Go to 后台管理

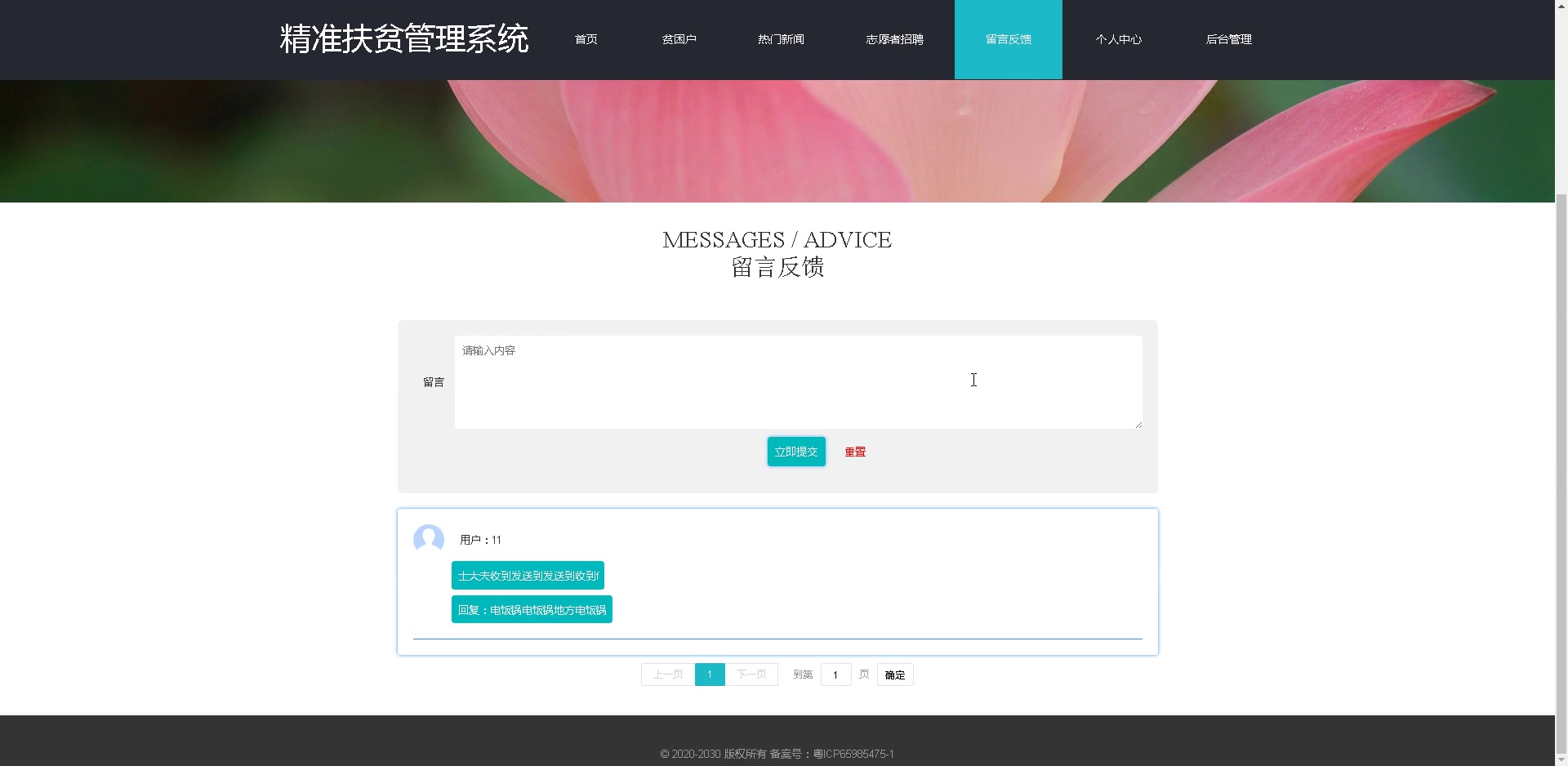1228,39
